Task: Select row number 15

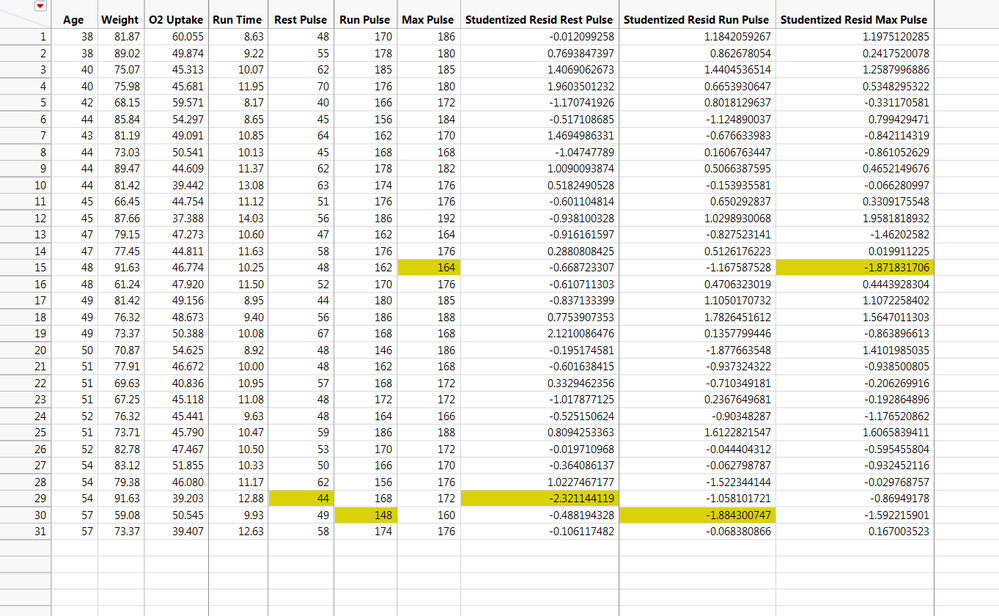Action: (x=25, y=268)
